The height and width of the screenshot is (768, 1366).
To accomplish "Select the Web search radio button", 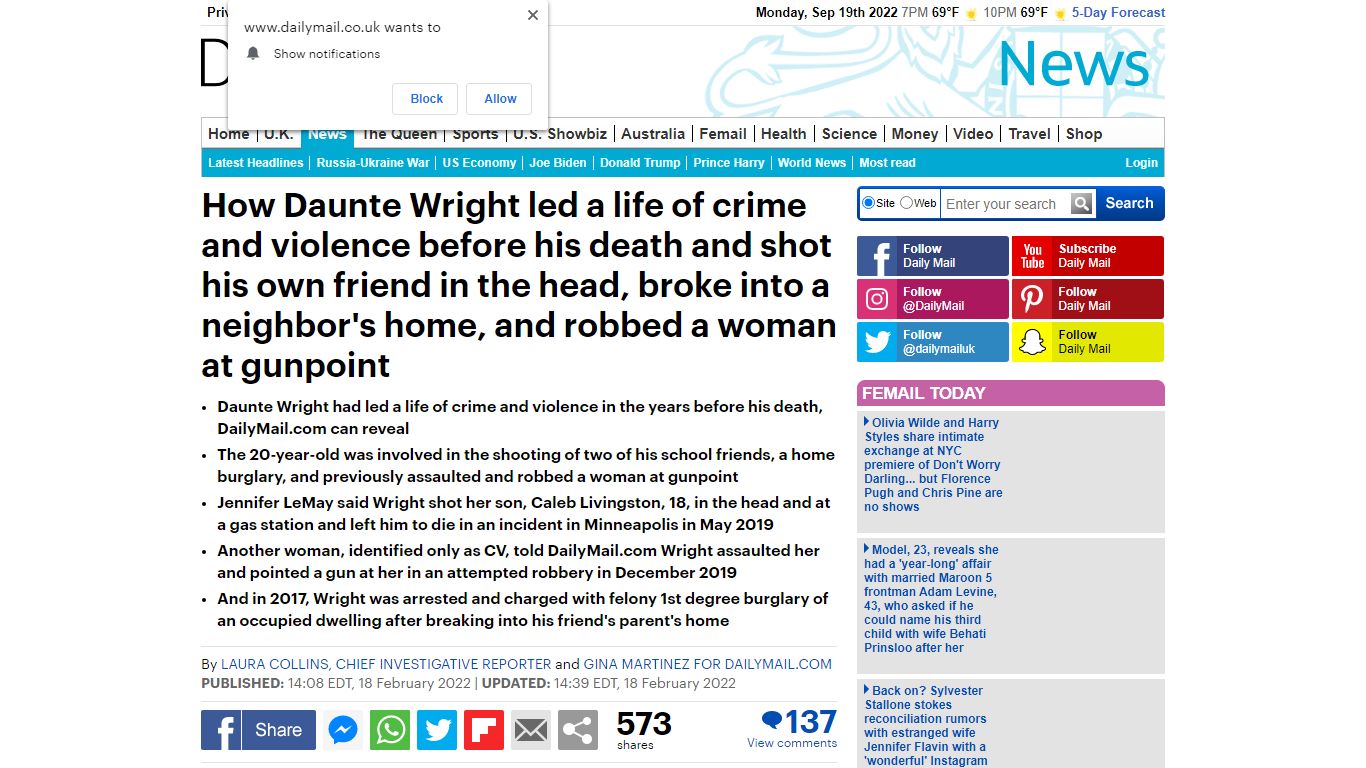I will [906, 203].
